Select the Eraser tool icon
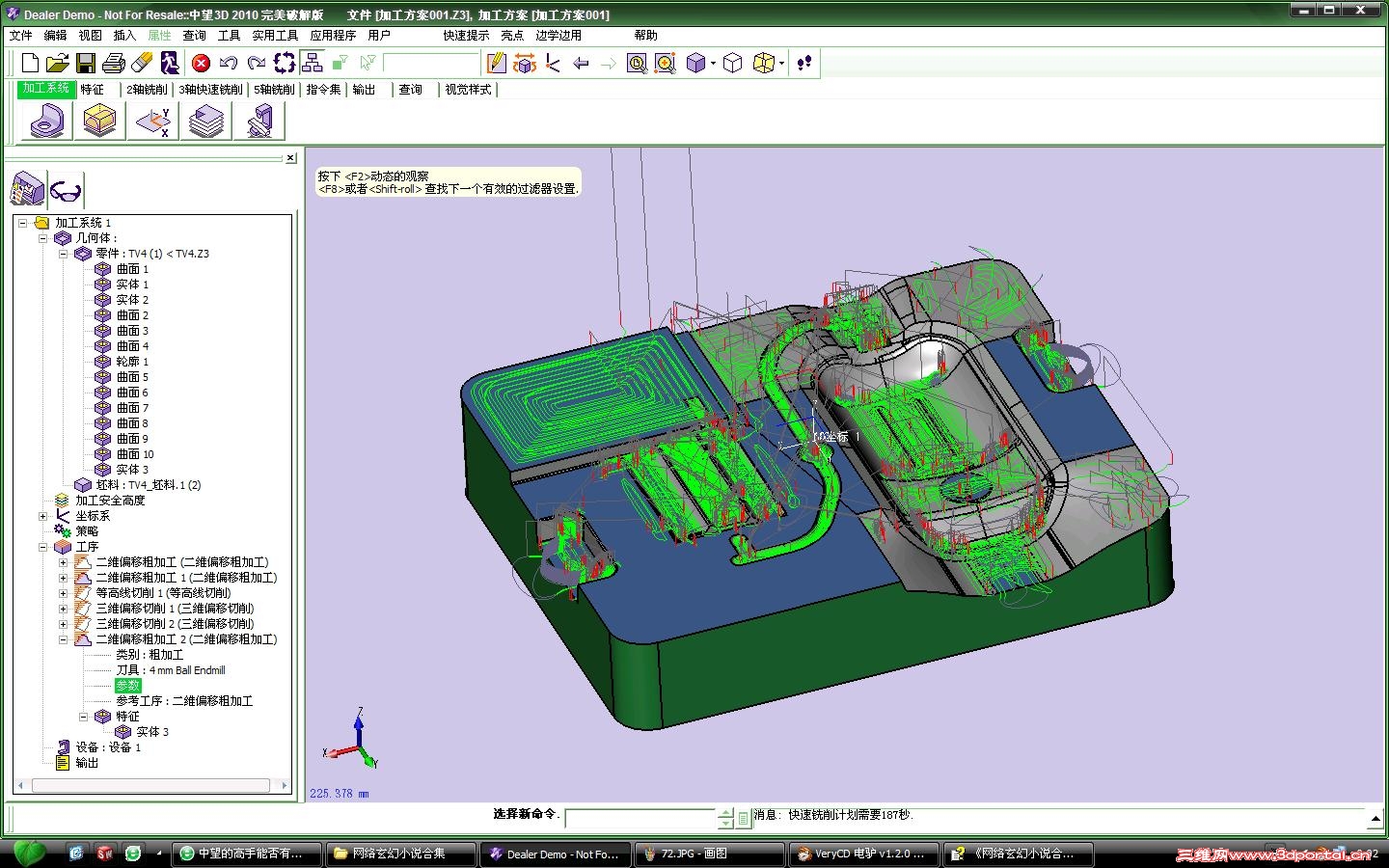Viewport: 1389px width, 868px height. point(142,64)
